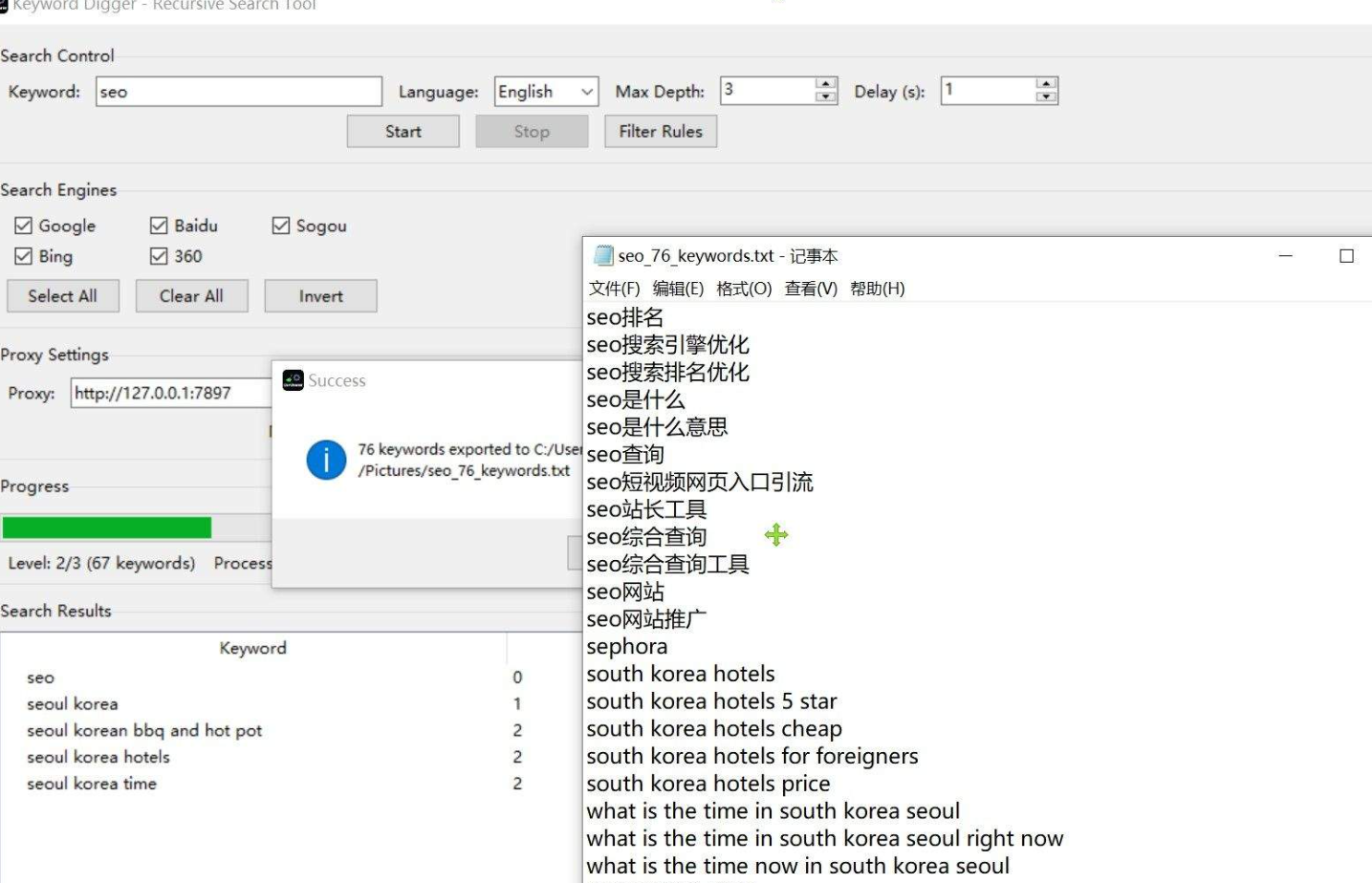Click the info icon in the Success dialog
This screenshot has height=883, width=1372.
click(x=326, y=460)
